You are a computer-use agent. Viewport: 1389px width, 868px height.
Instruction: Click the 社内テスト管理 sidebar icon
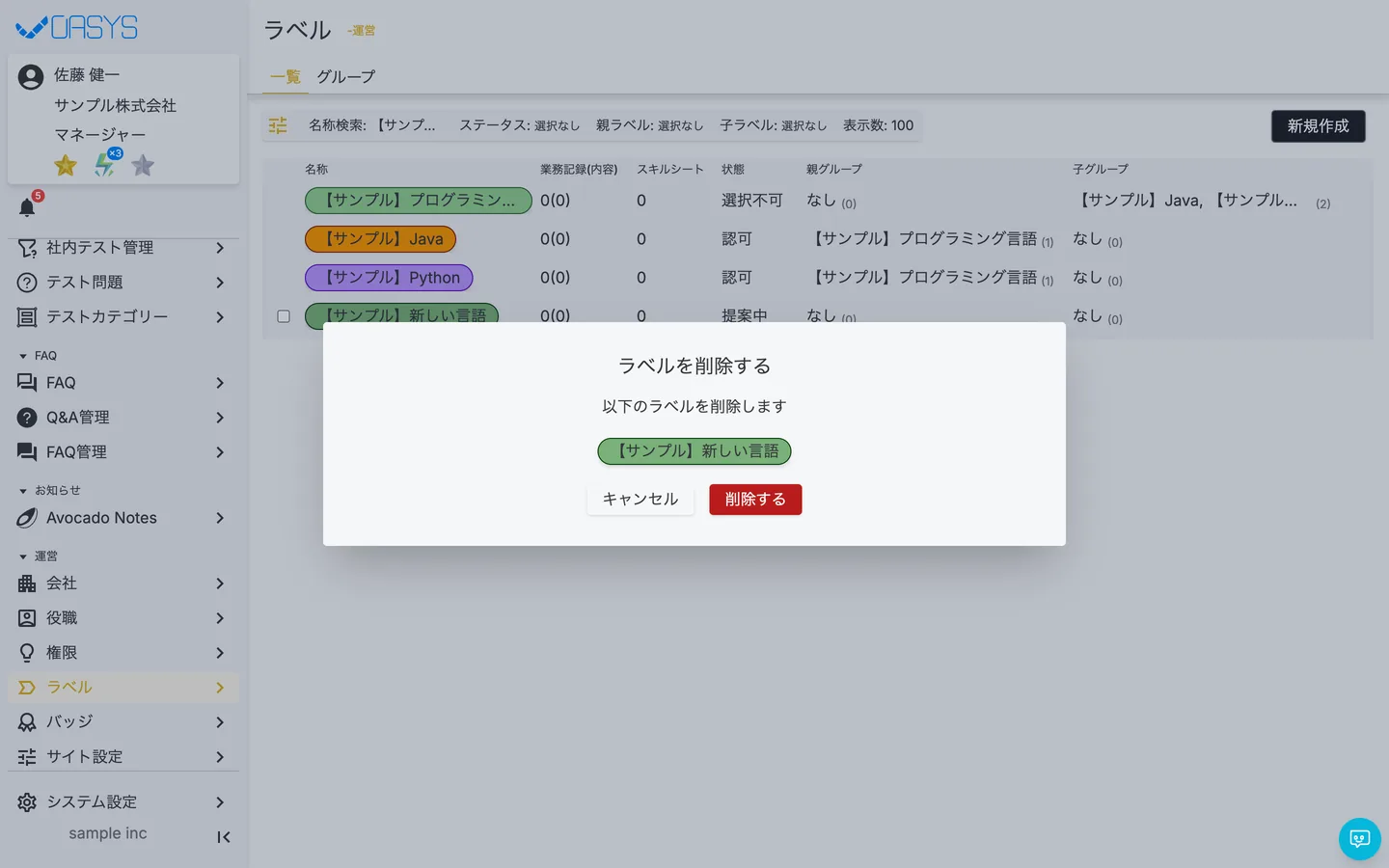[x=27, y=248]
